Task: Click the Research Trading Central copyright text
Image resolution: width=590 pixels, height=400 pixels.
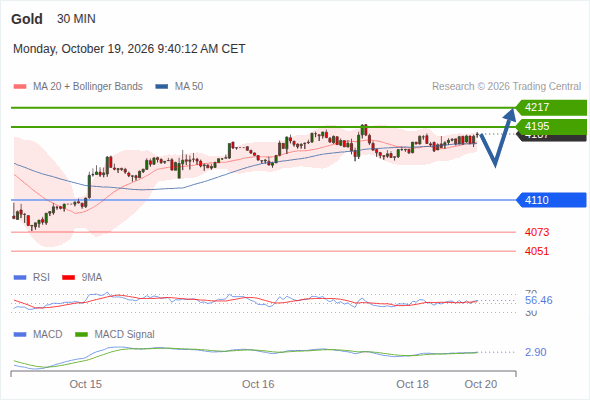Action: [x=506, y=87]
